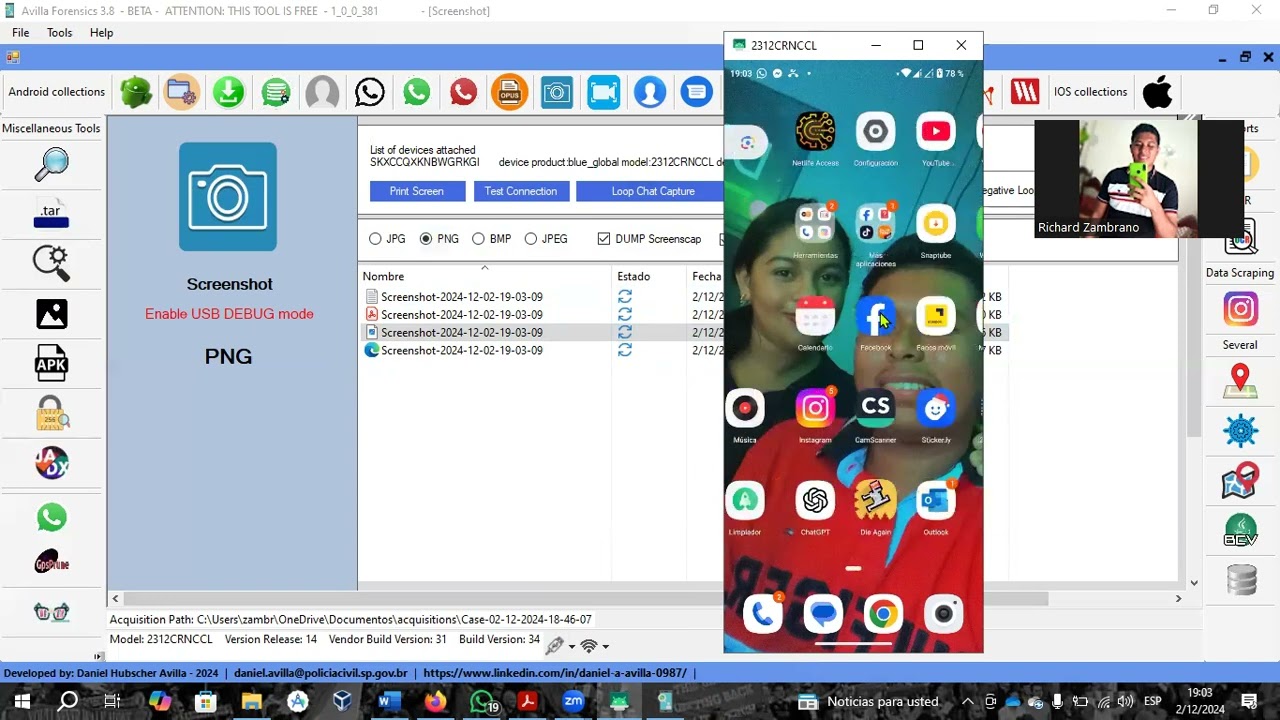Click the Windows Start button
This screenshot has height=720, width=1280.
pos(22,702)
